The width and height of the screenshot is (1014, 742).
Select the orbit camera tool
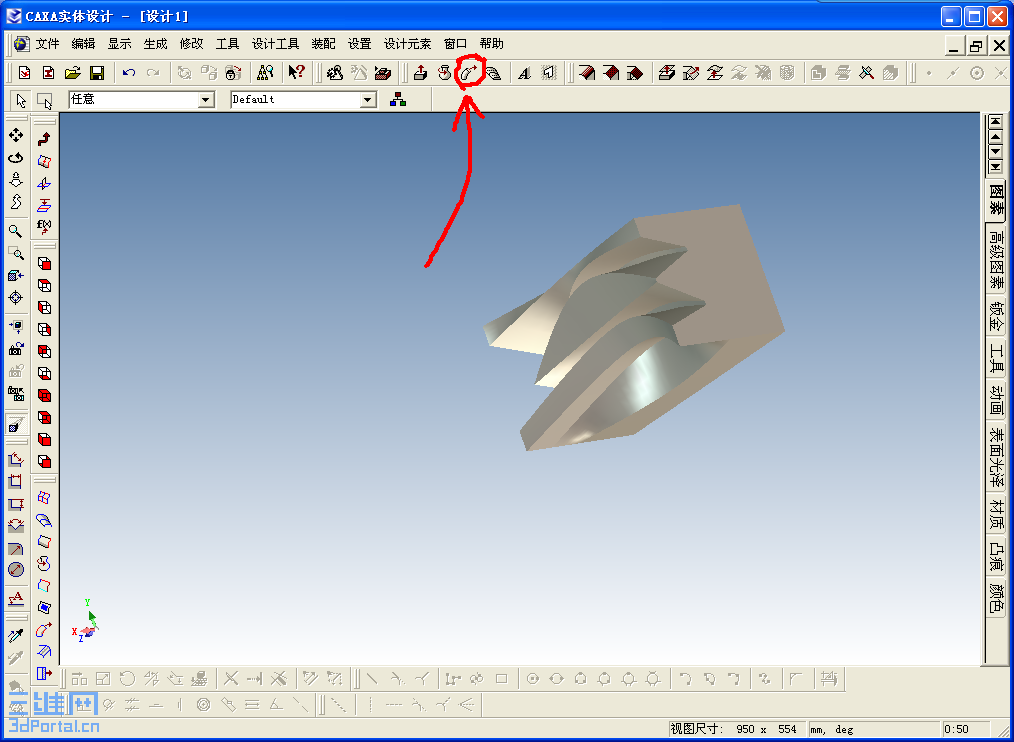[16, 157]
